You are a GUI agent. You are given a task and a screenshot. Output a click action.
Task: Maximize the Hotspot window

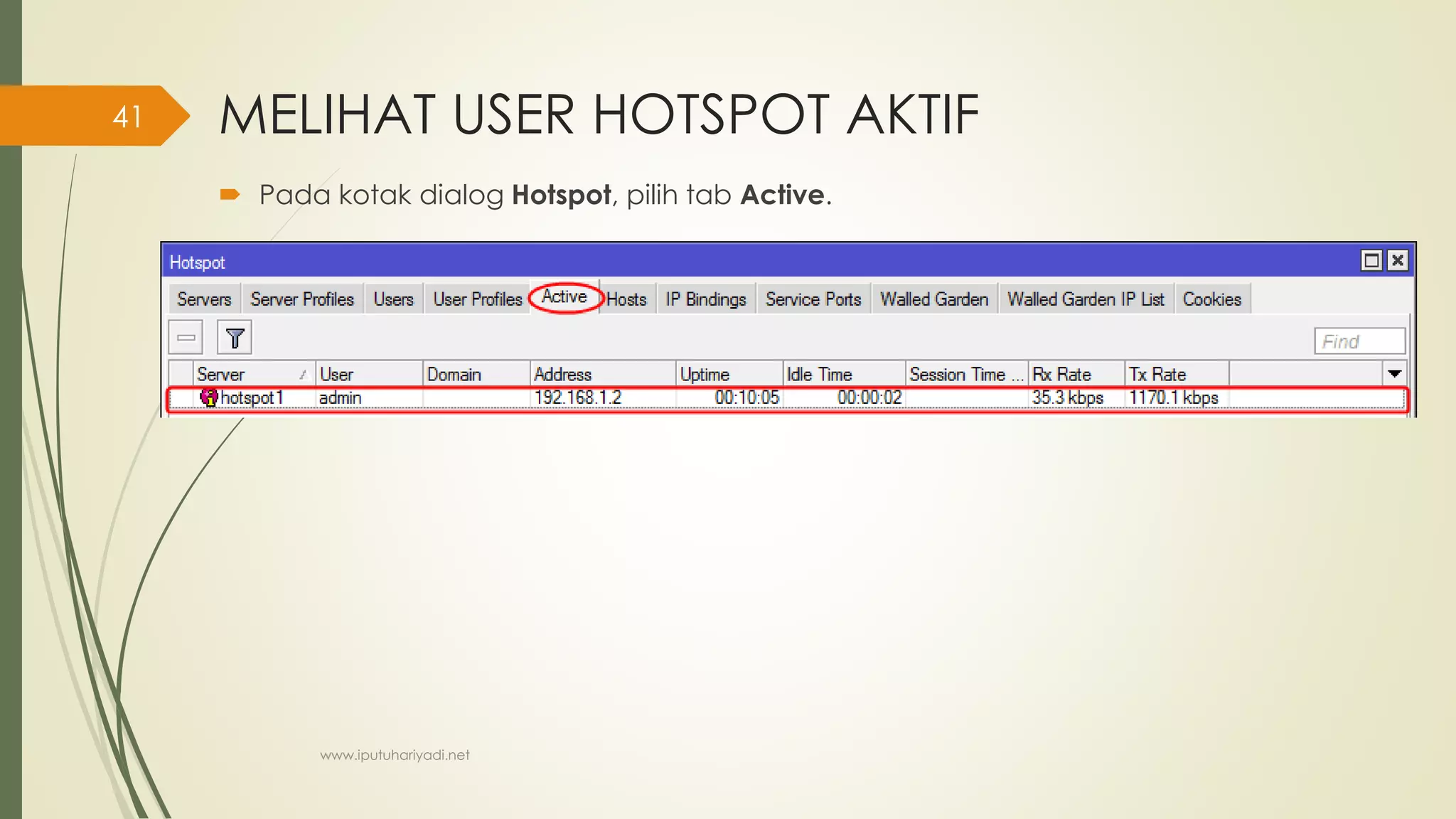tap(1371, 261)
